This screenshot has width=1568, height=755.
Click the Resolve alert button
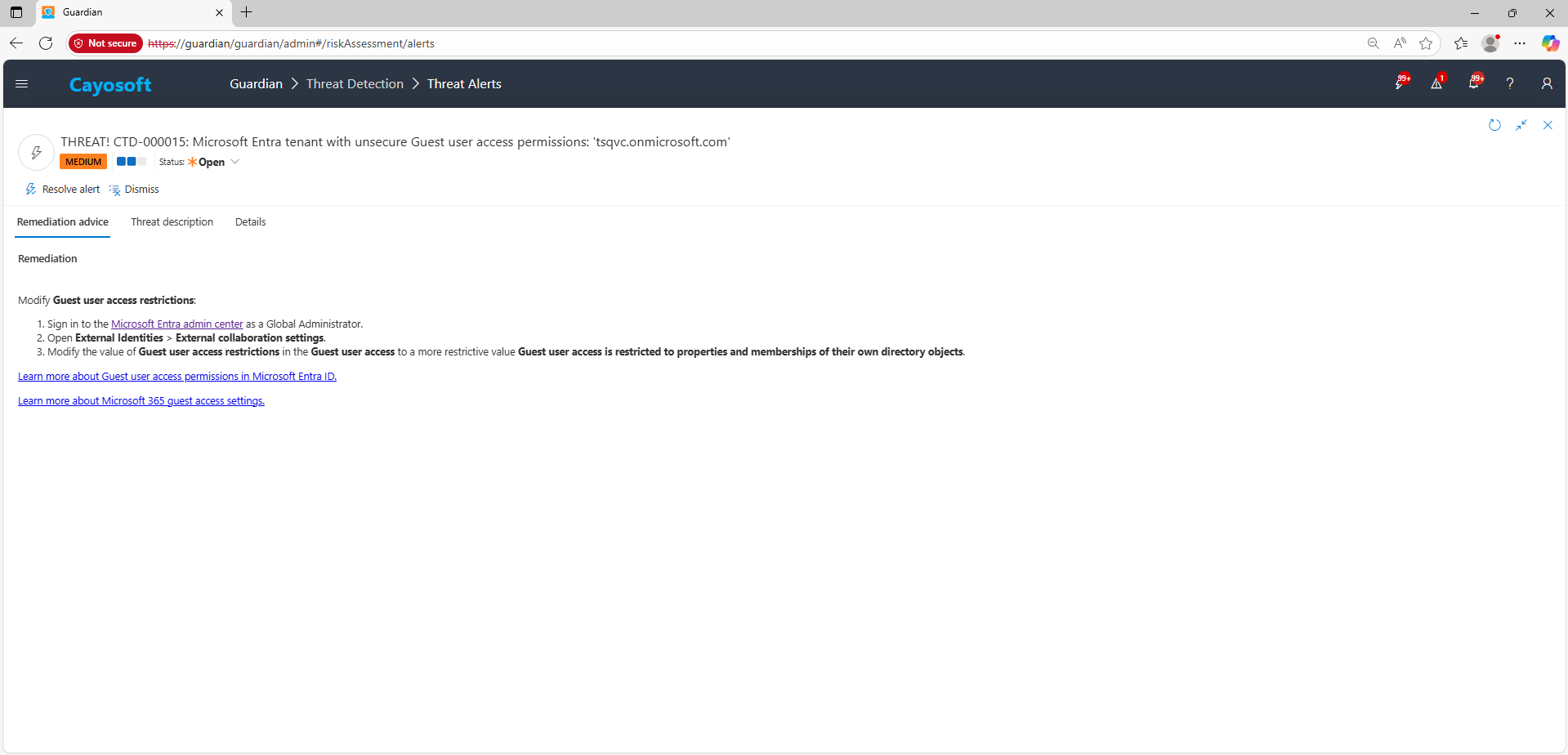[x=63, y=190]
